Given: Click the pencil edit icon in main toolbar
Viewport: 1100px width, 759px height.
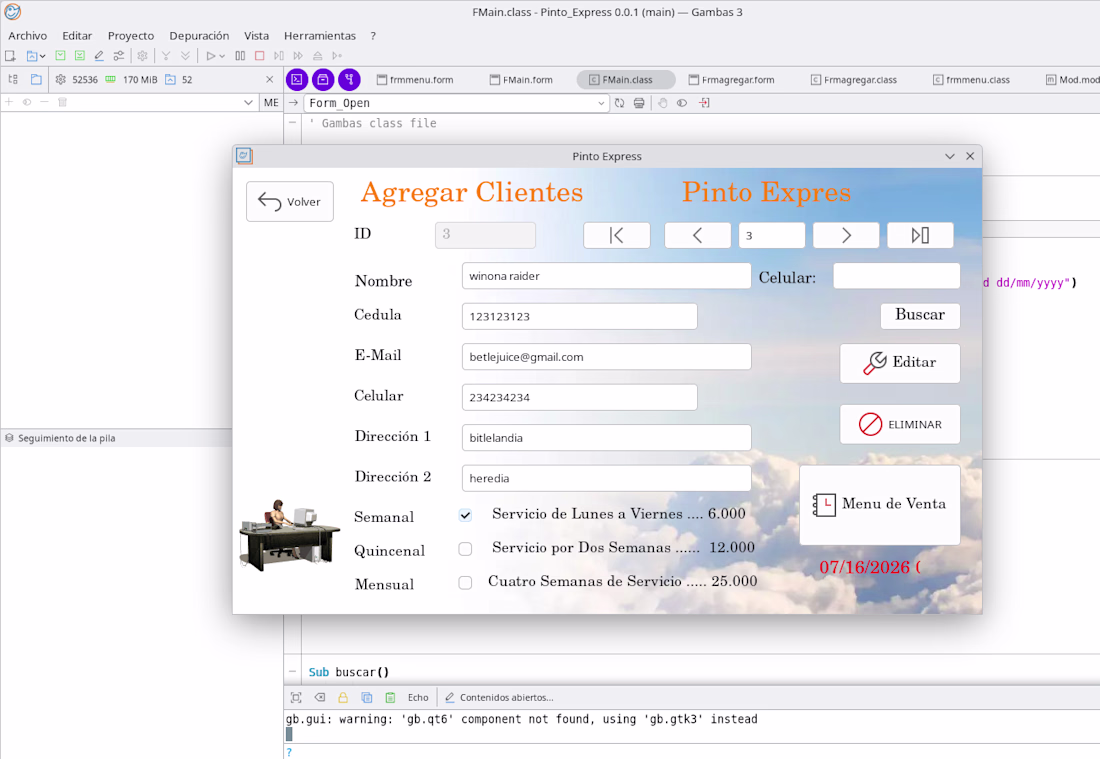Looking at the screenshot, I should coord(99,55).
